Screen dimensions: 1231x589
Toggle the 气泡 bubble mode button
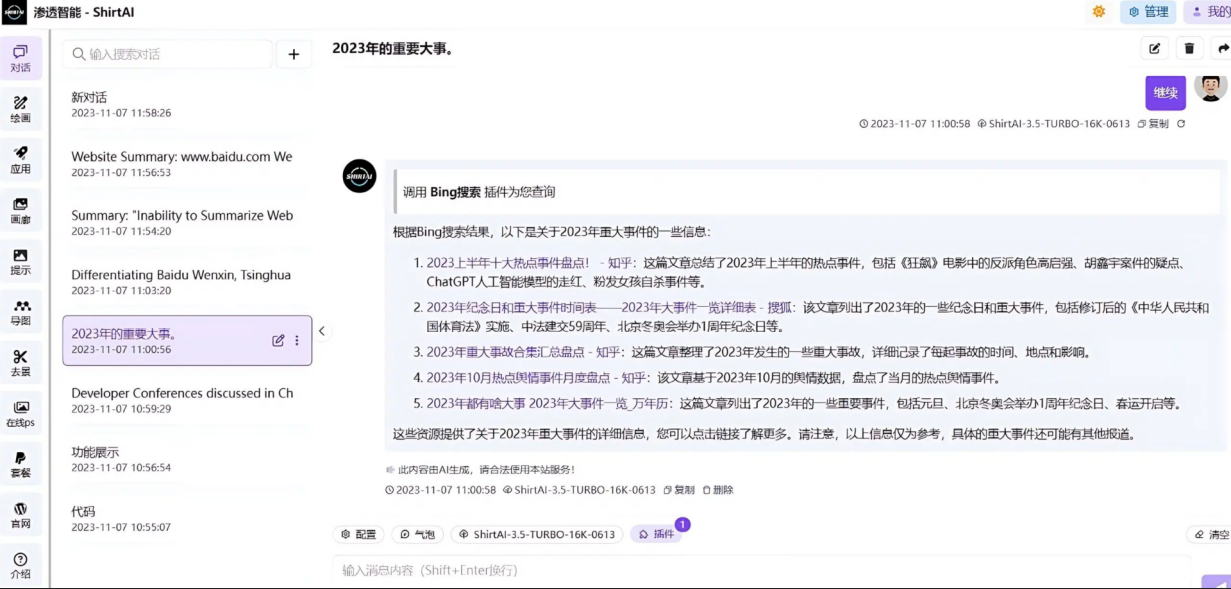point(417,535)
